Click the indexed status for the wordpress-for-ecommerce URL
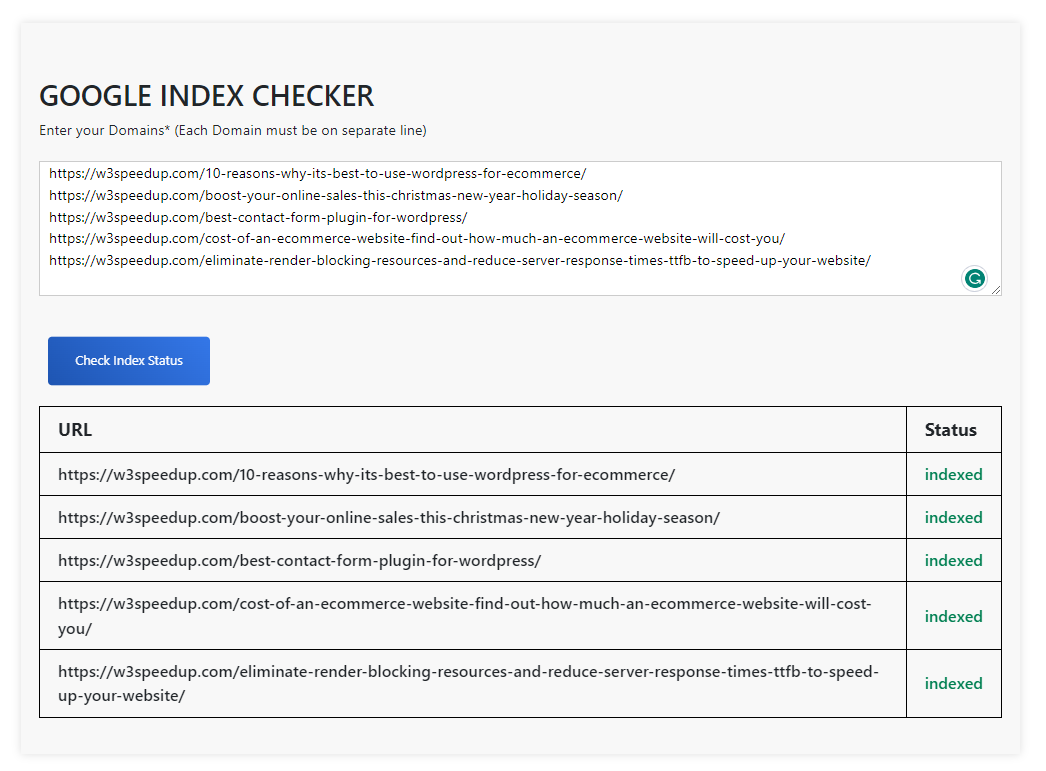The image size is (1046, 771). [953, 474]
